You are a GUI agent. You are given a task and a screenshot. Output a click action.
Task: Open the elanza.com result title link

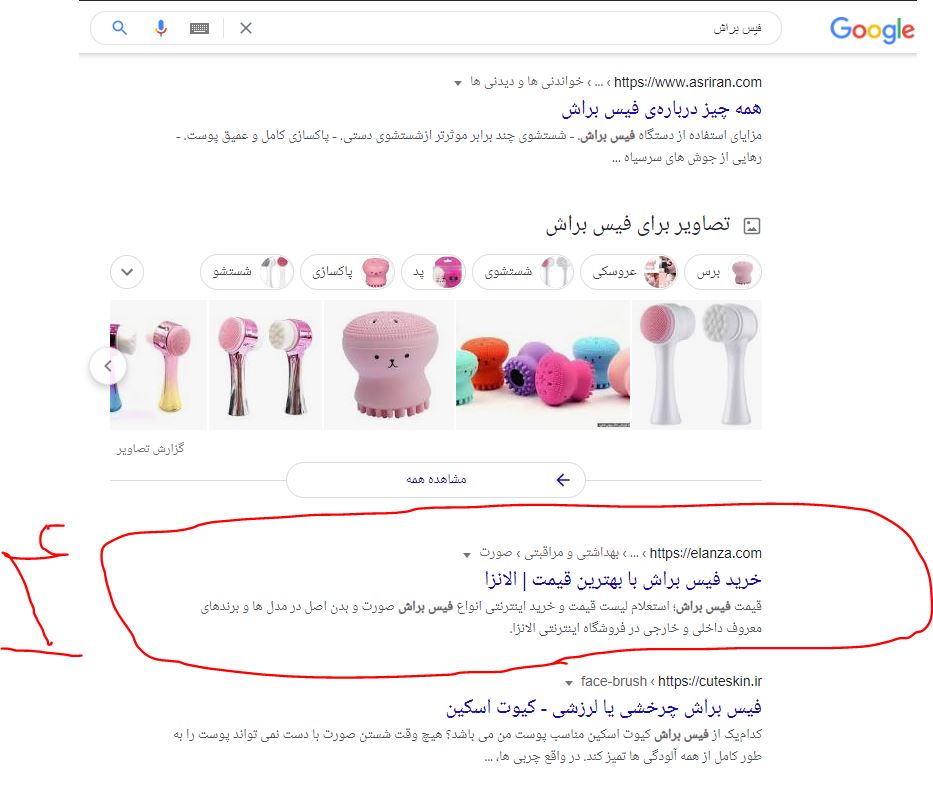coord(623,579)
